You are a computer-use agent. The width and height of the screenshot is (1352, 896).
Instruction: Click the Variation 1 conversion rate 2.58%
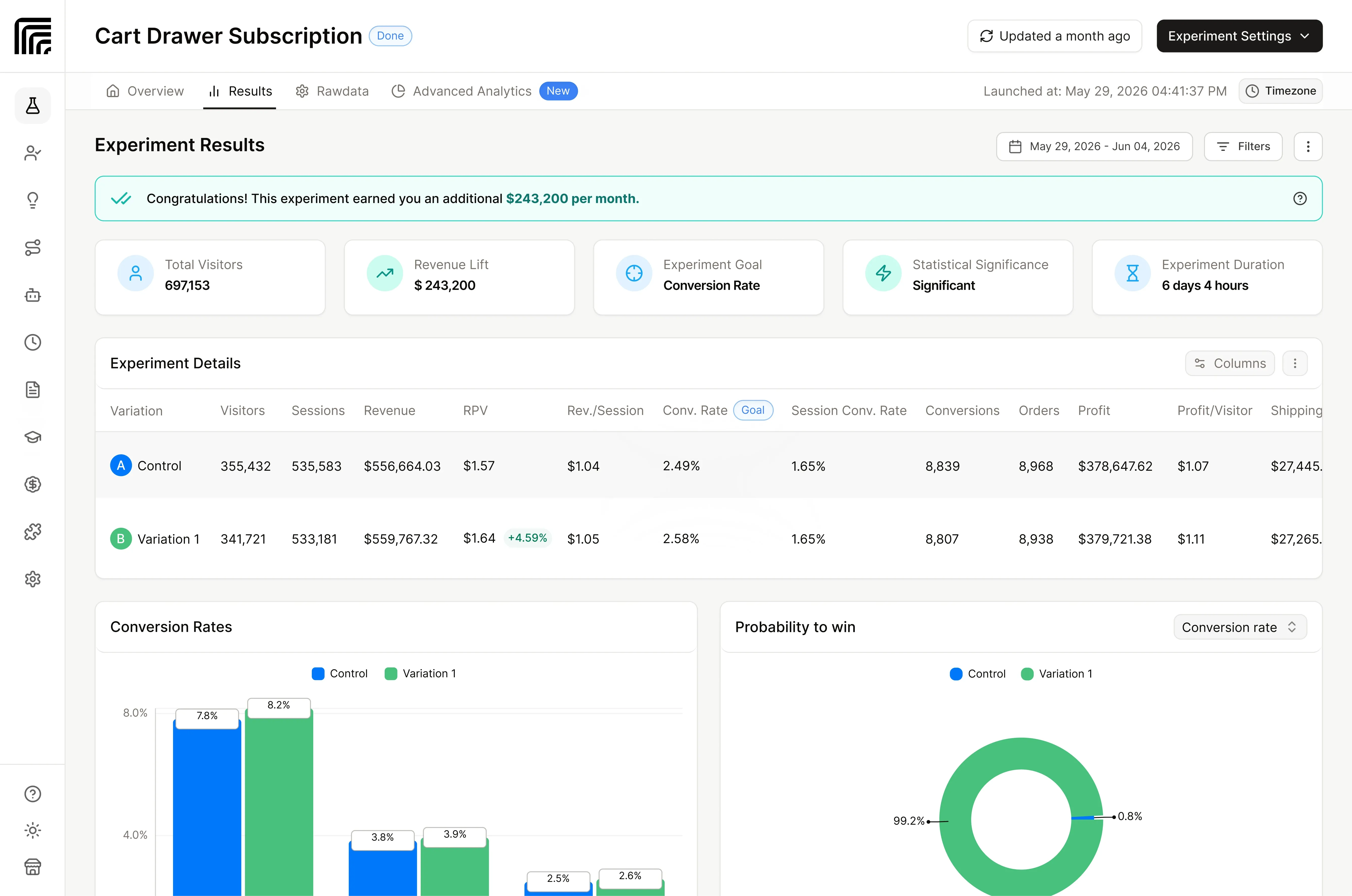coord(681,538)
